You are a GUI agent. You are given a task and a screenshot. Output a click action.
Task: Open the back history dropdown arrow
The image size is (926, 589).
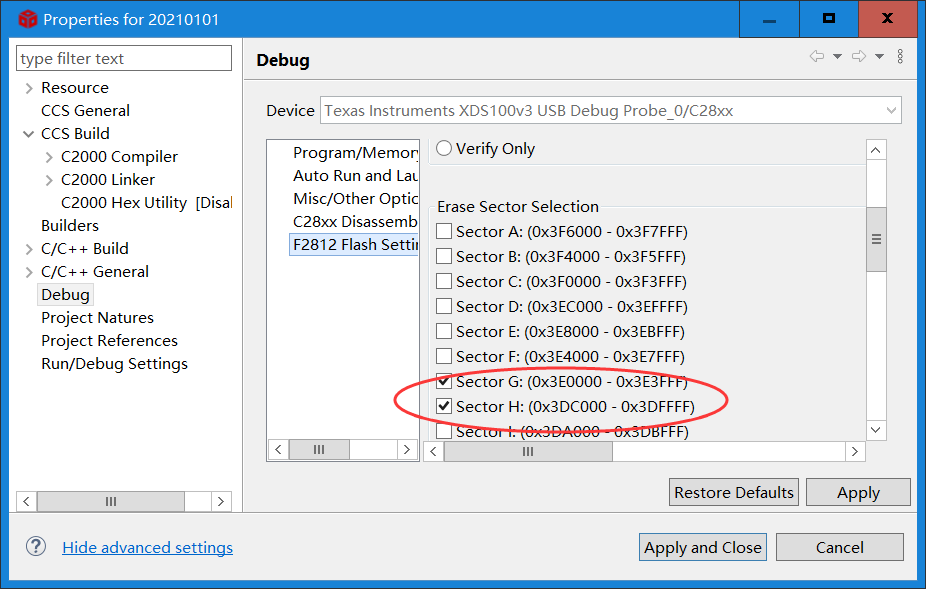(837, 57)
